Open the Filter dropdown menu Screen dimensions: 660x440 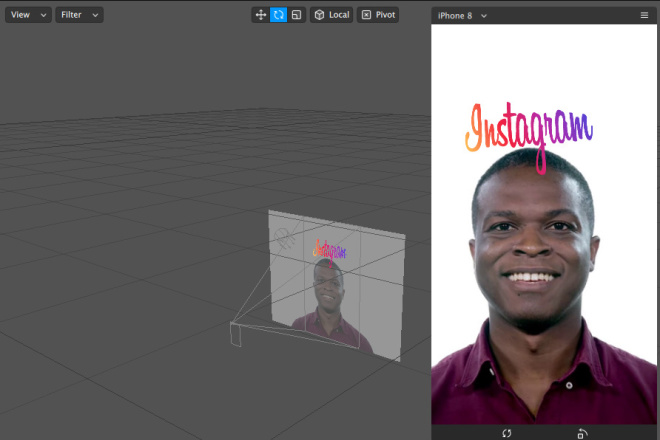point(79,15)
